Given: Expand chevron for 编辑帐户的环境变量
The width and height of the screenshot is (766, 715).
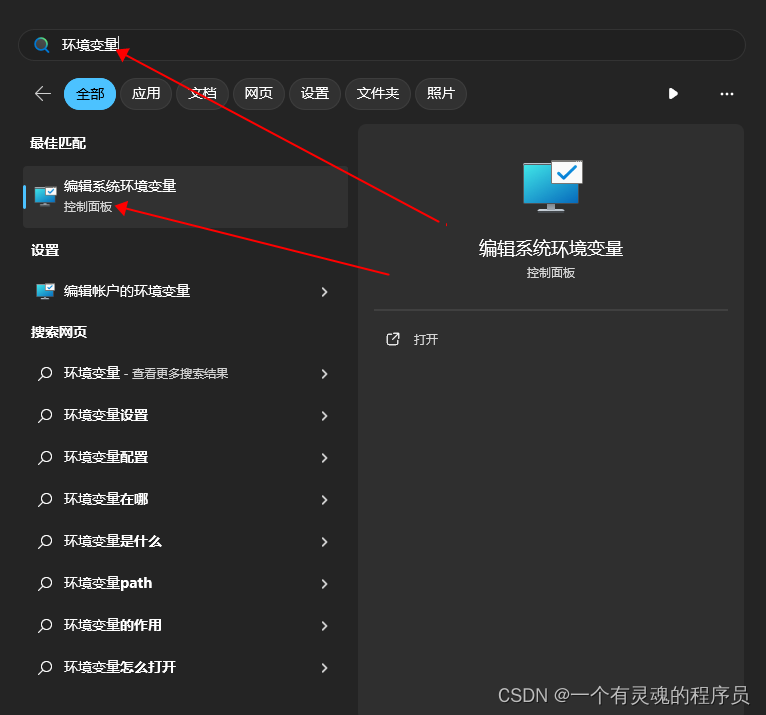Looking at the screenshot, I should coord(324,292).
